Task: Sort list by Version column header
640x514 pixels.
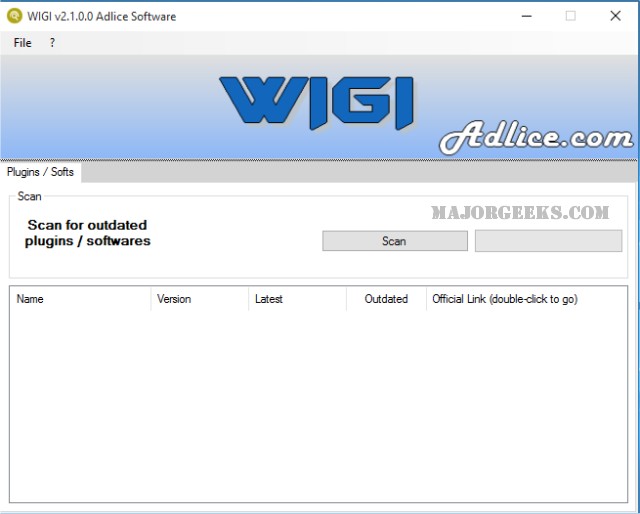Action: coord(200,299)
